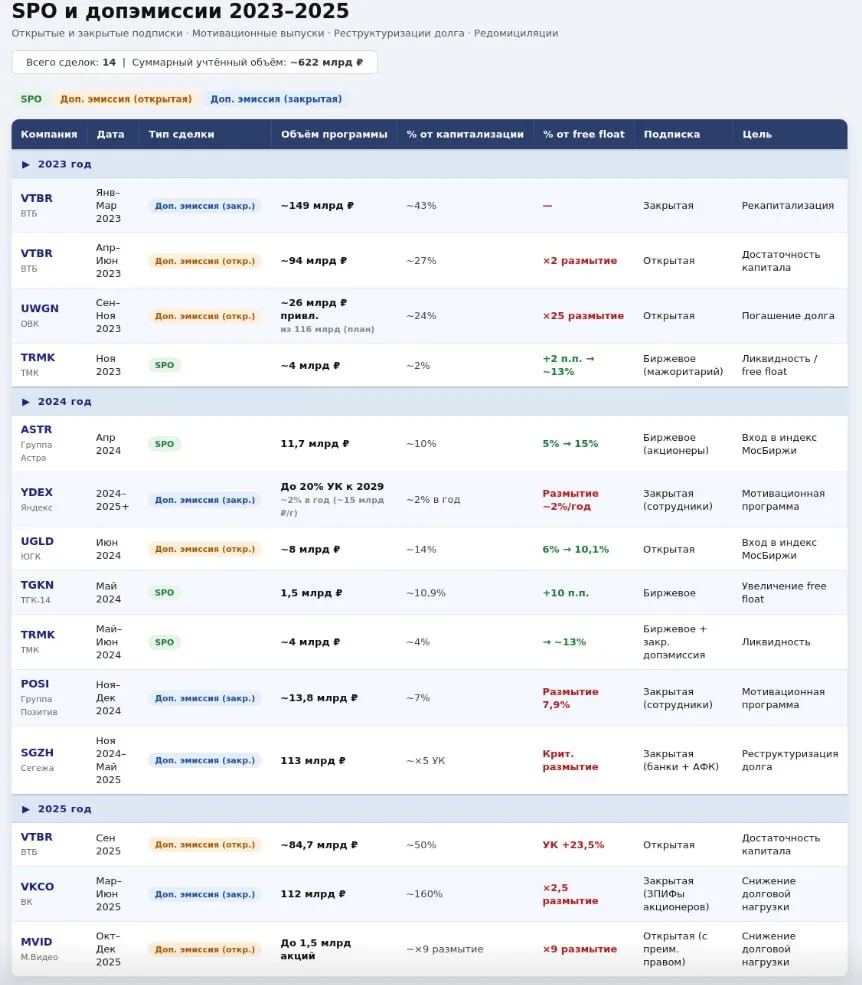Collapse the 2025 год group triangle

(26, 809)
